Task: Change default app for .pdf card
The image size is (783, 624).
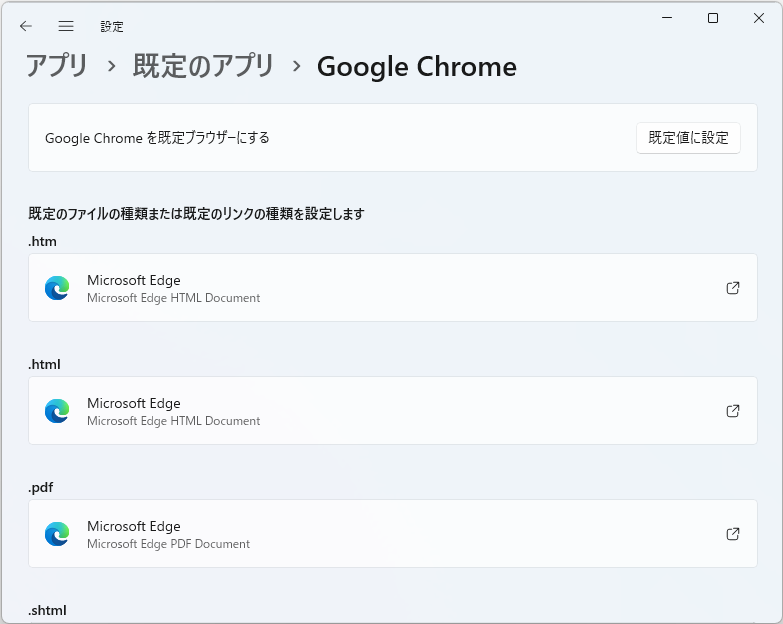Action: pyautogui.click(x=393, y=534)
